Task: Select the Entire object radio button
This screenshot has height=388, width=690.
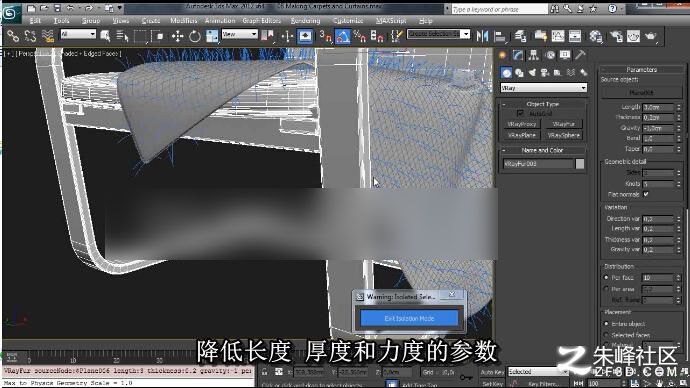Action: click(606, 323)
